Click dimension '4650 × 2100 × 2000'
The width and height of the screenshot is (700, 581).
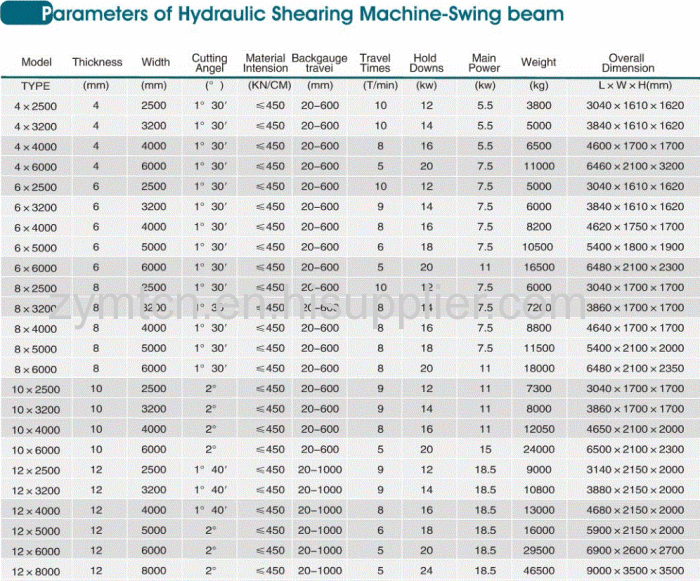[x=635, y=429]
